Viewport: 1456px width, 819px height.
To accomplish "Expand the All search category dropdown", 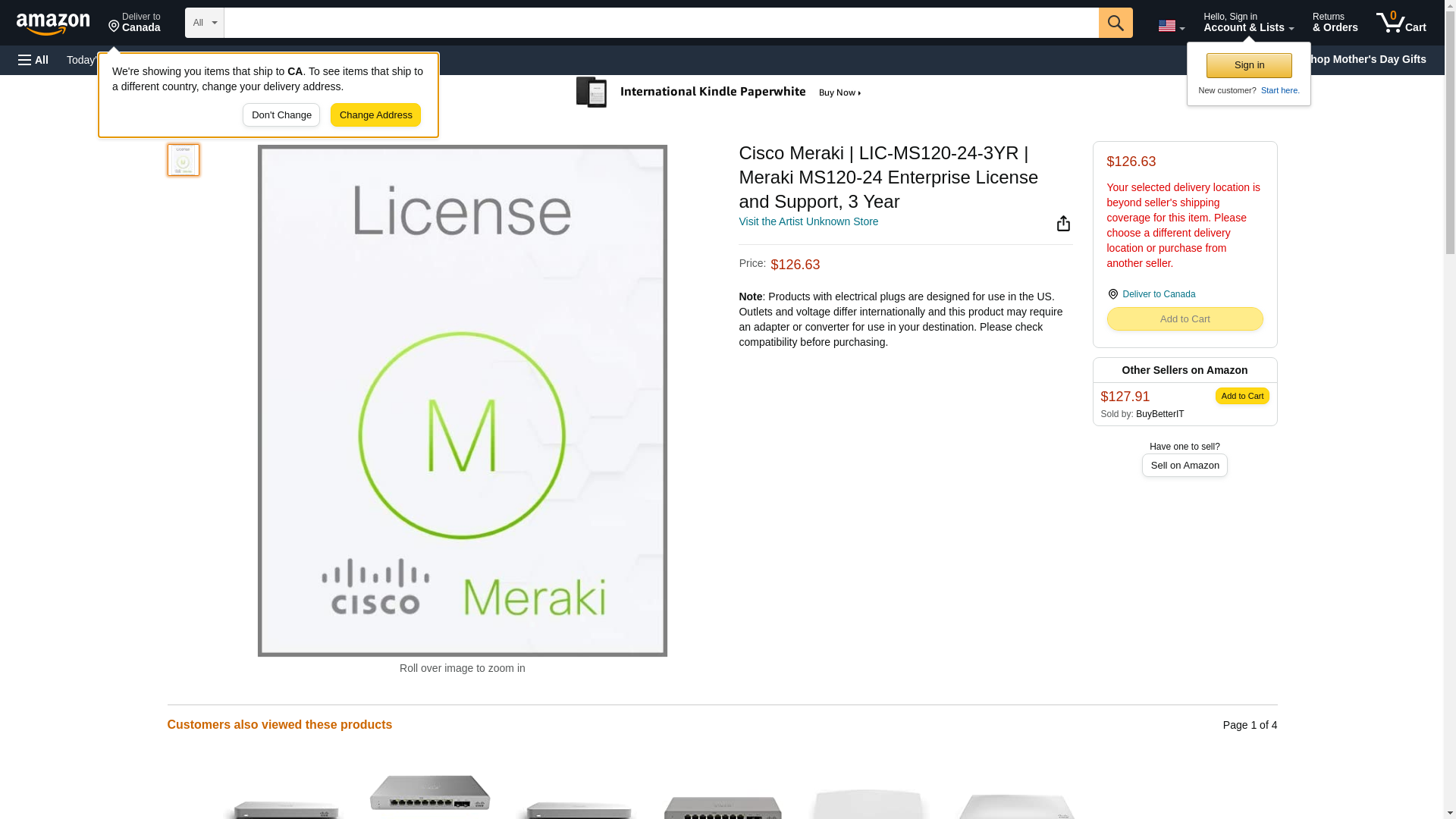I will tap(204, 23).
